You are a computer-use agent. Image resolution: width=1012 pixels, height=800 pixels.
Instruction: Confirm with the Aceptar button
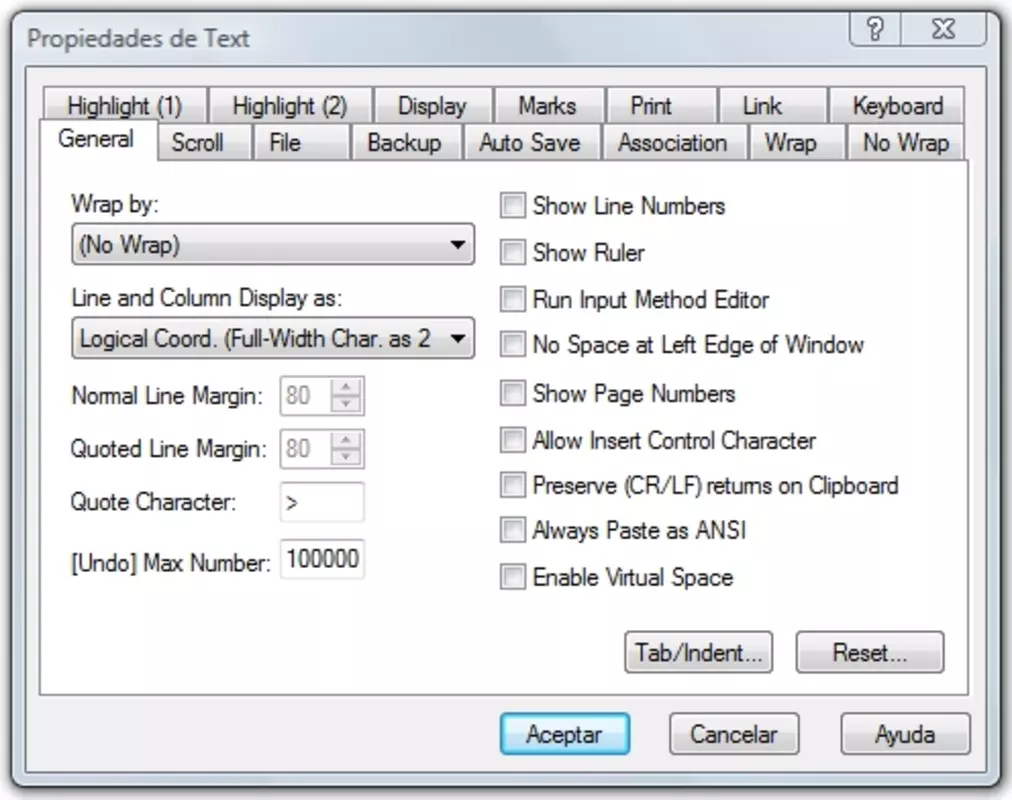pos(565,734)
